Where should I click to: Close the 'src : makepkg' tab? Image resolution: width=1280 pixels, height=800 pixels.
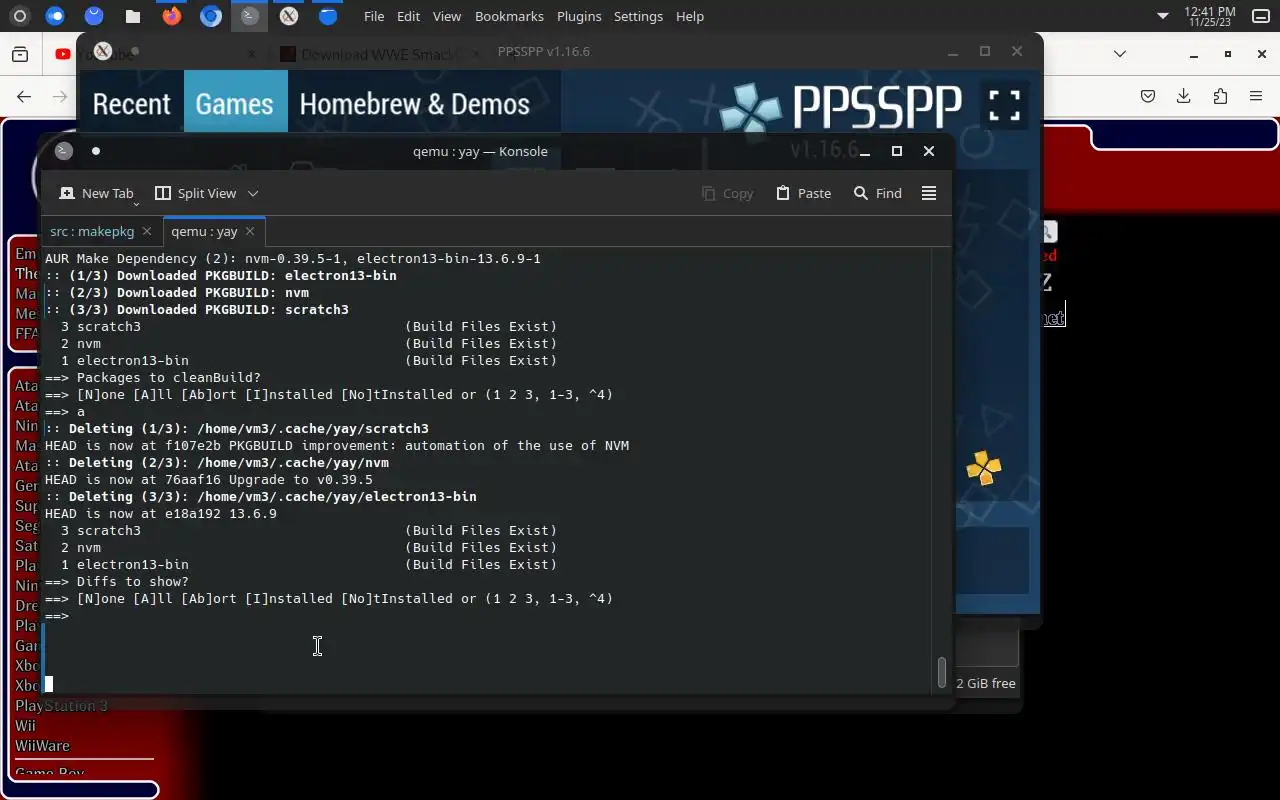tap(147, 231)
